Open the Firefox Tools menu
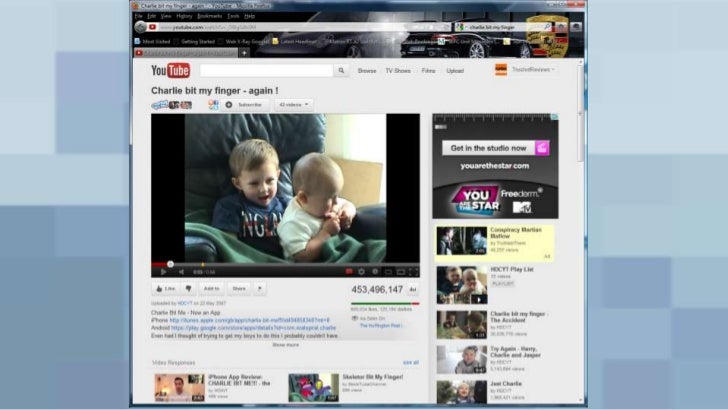Viewport: 728px width, 410px height. point(233,16)
